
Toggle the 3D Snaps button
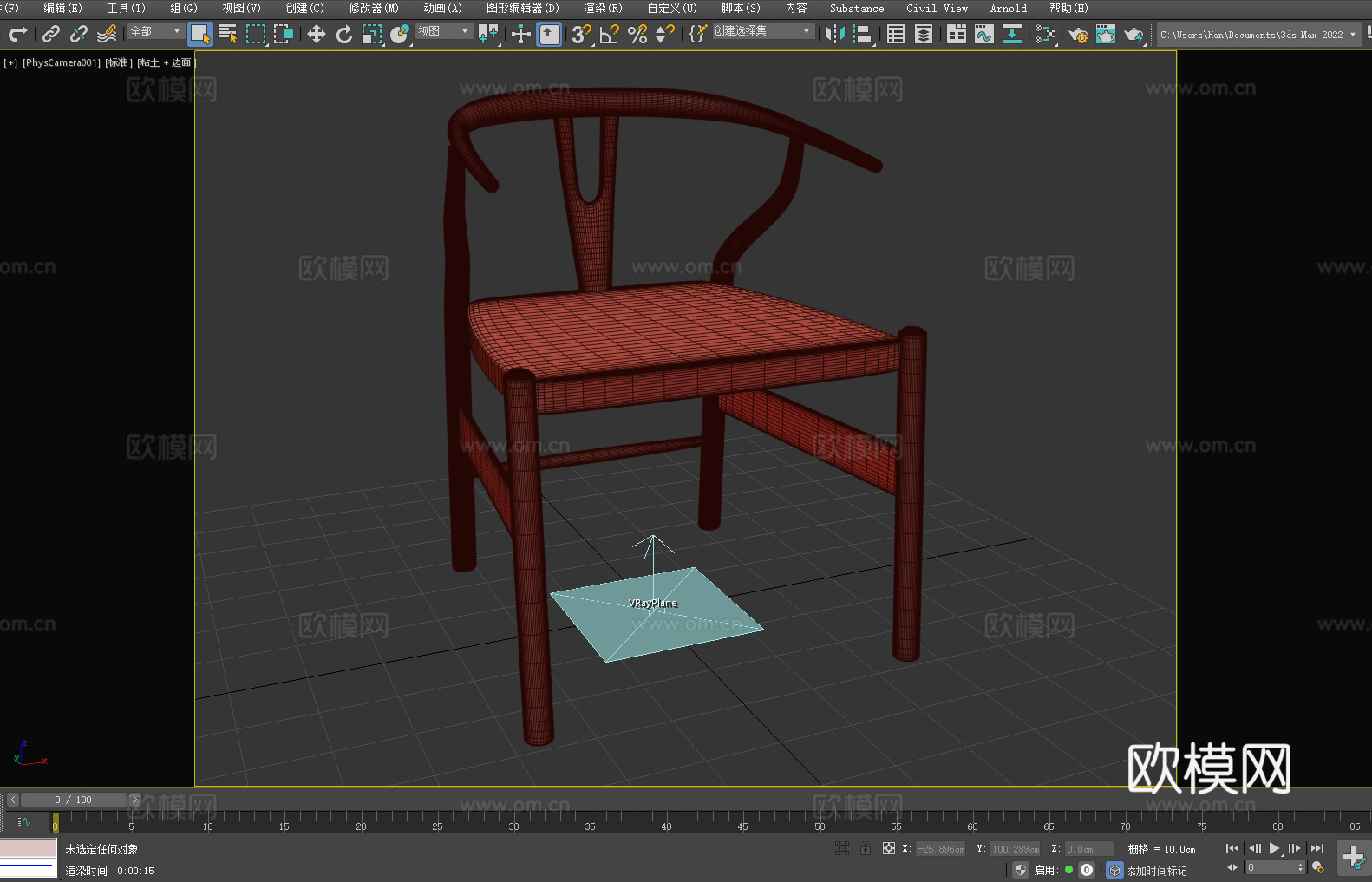582,34
